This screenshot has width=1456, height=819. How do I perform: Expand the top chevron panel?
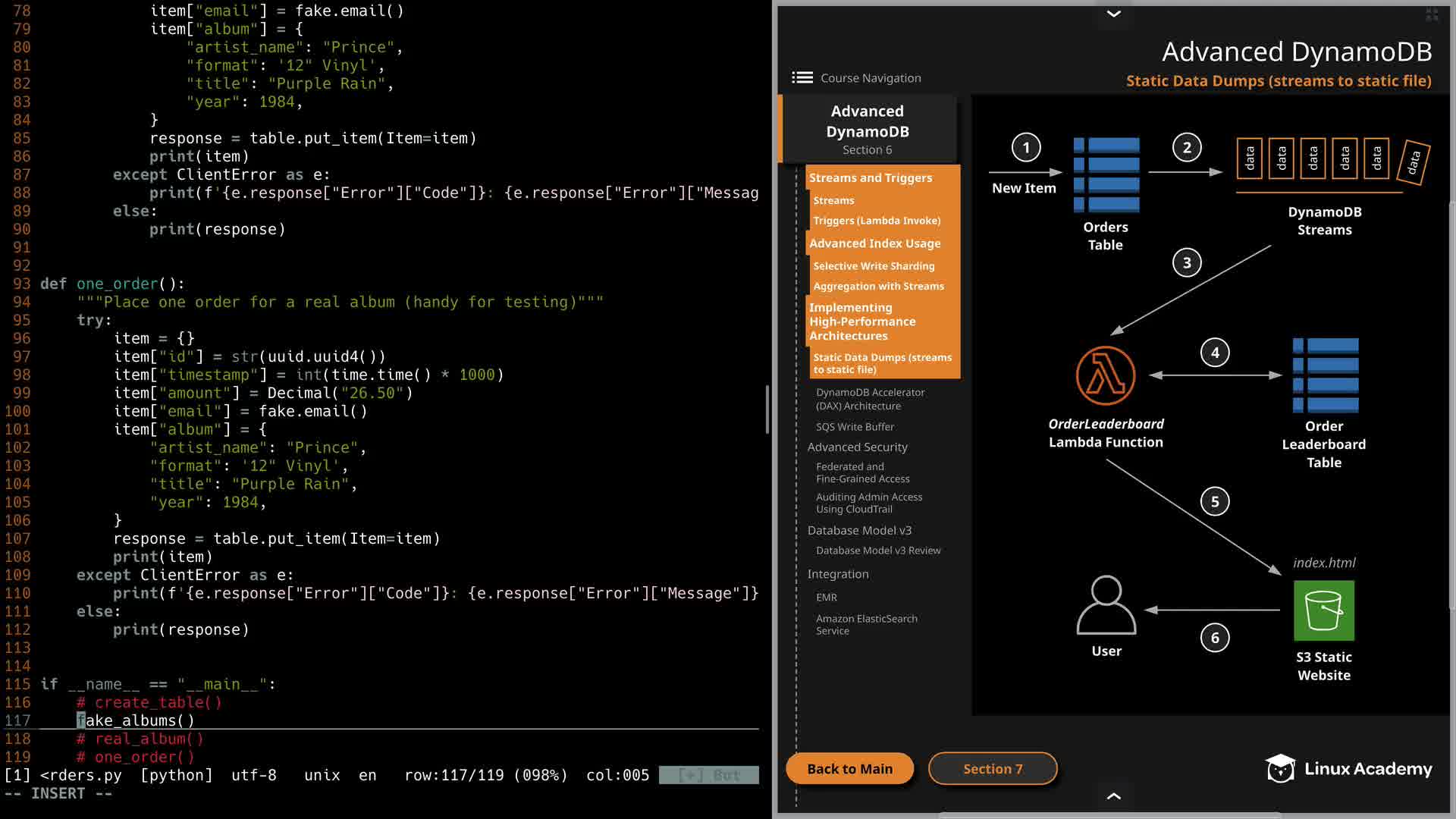[x=1113, y=14]
